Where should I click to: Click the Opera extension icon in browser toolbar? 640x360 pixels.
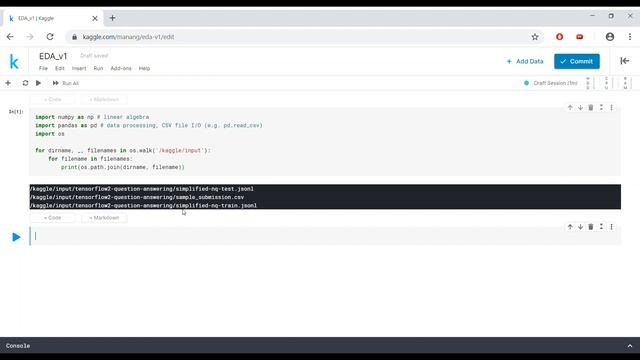click(x=560, y=37)
